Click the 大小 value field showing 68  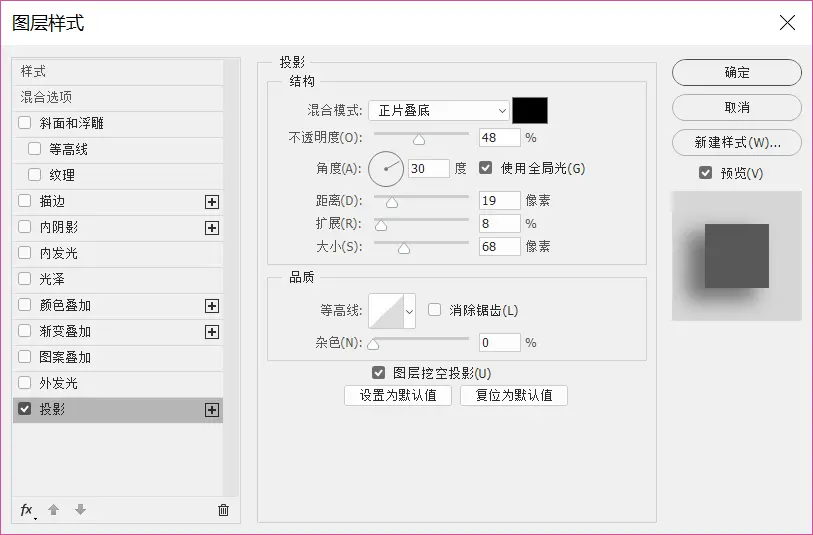pos(499,246)
